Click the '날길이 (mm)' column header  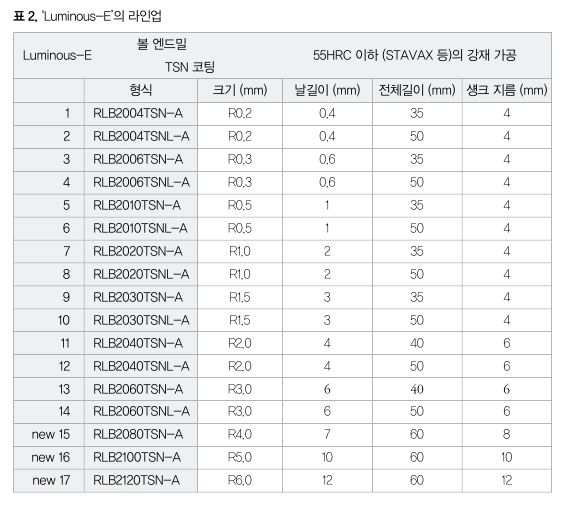tap(327, 90)
